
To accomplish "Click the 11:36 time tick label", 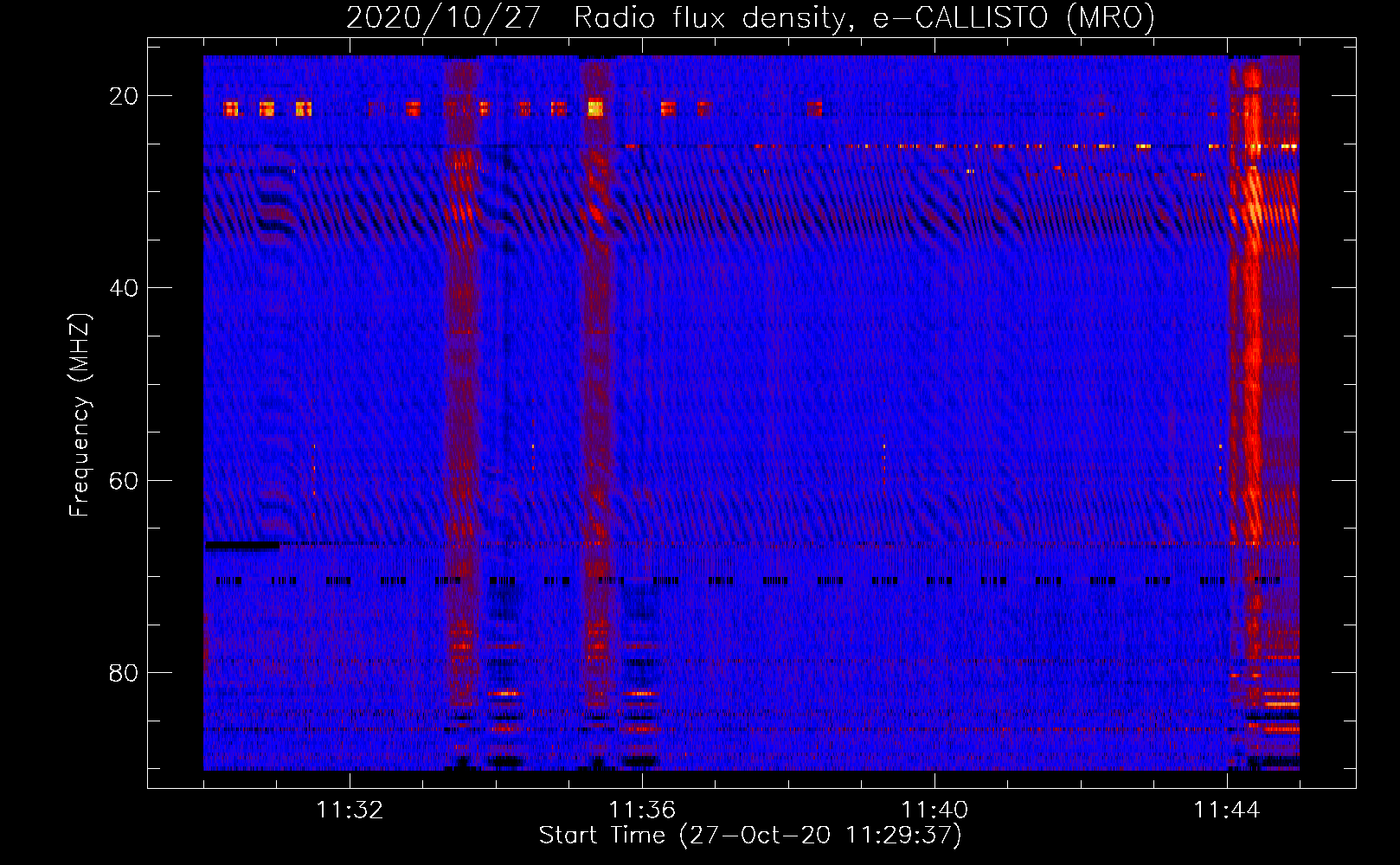I will pos(642,811).
